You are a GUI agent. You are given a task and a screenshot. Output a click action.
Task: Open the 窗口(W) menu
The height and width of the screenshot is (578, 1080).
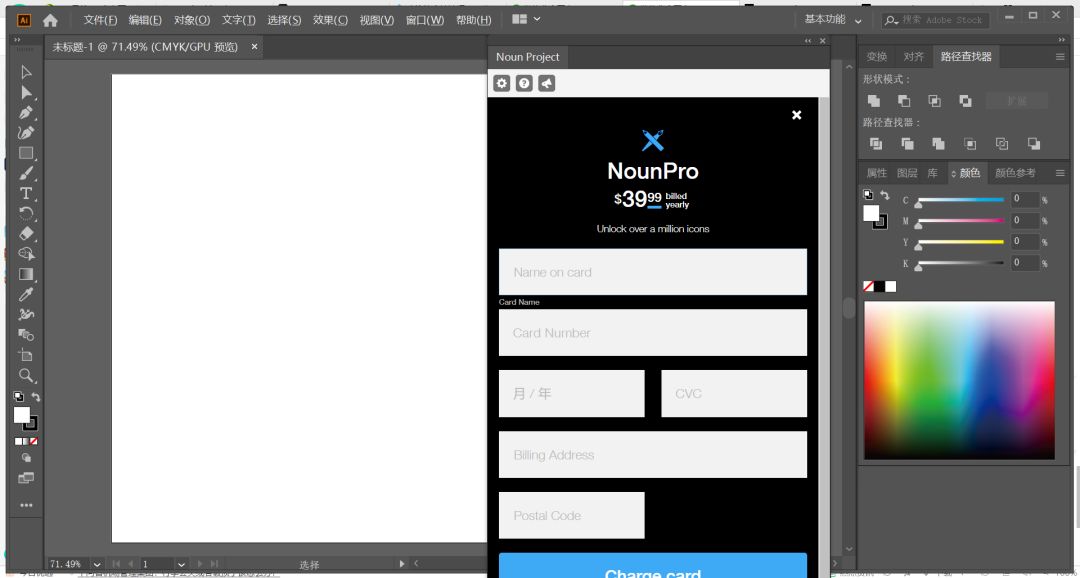tap(425, 20)
